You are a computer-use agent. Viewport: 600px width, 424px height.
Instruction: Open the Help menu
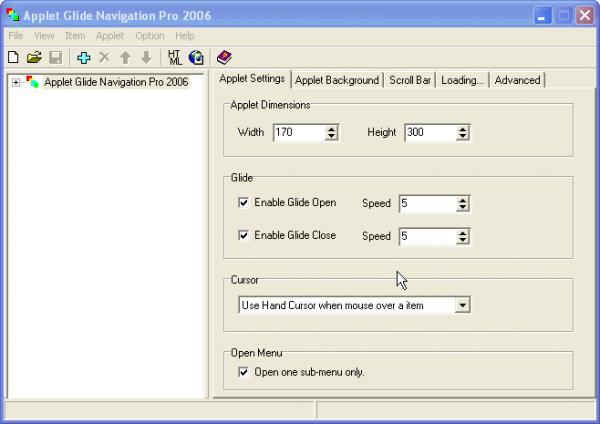[x=185, y=36]
